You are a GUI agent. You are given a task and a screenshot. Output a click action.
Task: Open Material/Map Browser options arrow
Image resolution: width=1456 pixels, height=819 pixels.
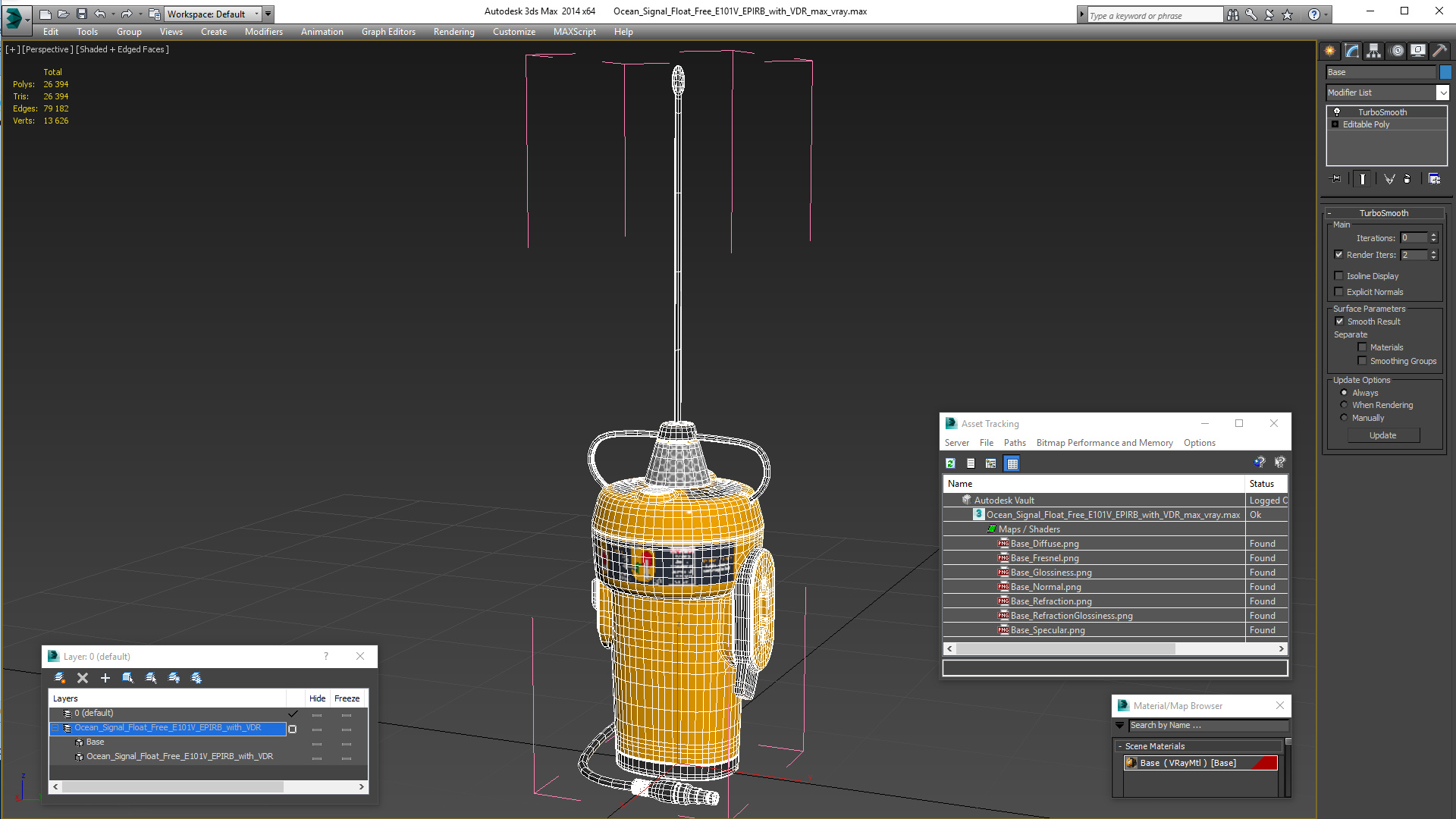coord(1120,726)
